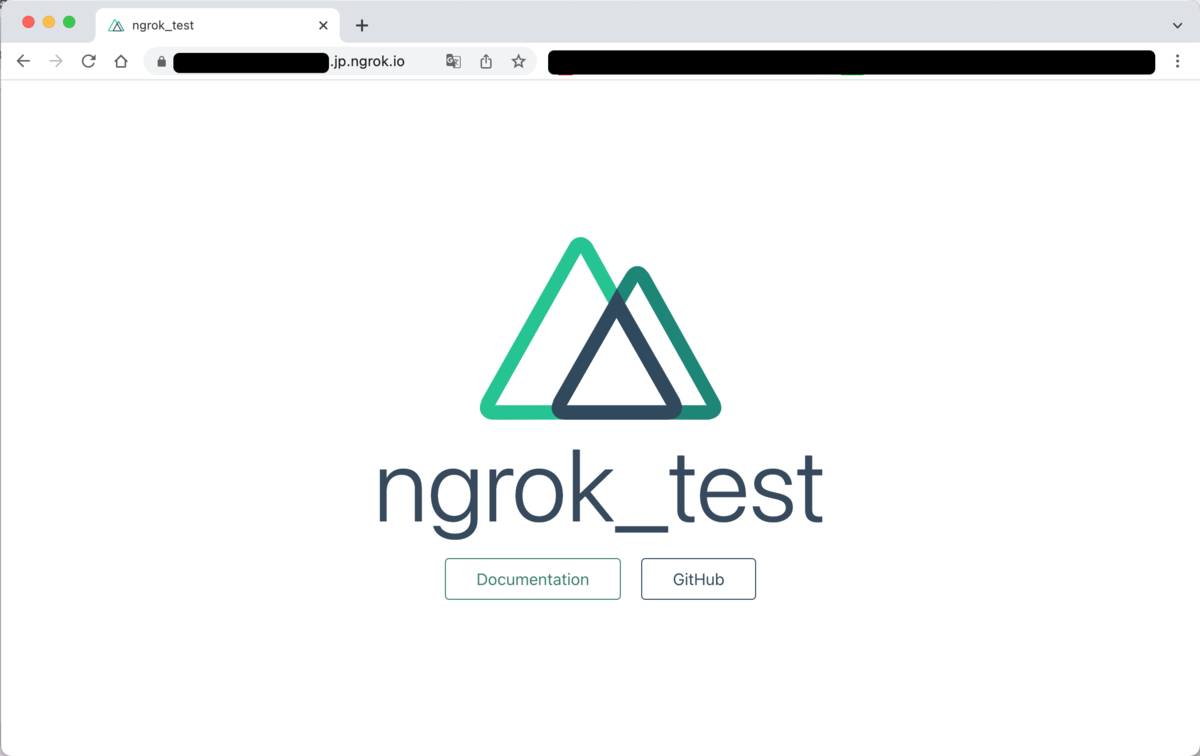The image size is (1200, 756).
Task: Open the Share menu via the share icon
Action: point(486,61)
